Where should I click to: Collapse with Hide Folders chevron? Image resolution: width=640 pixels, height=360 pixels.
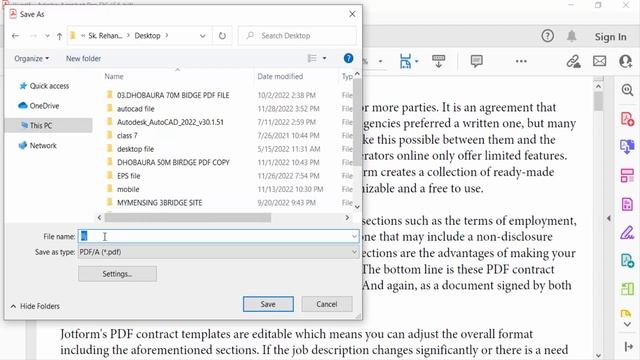click(13, 306)
